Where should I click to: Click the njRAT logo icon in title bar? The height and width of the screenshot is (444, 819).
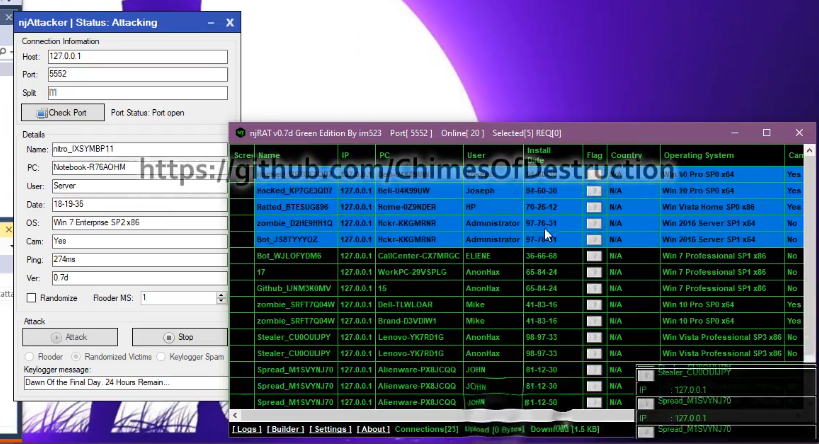240,133
